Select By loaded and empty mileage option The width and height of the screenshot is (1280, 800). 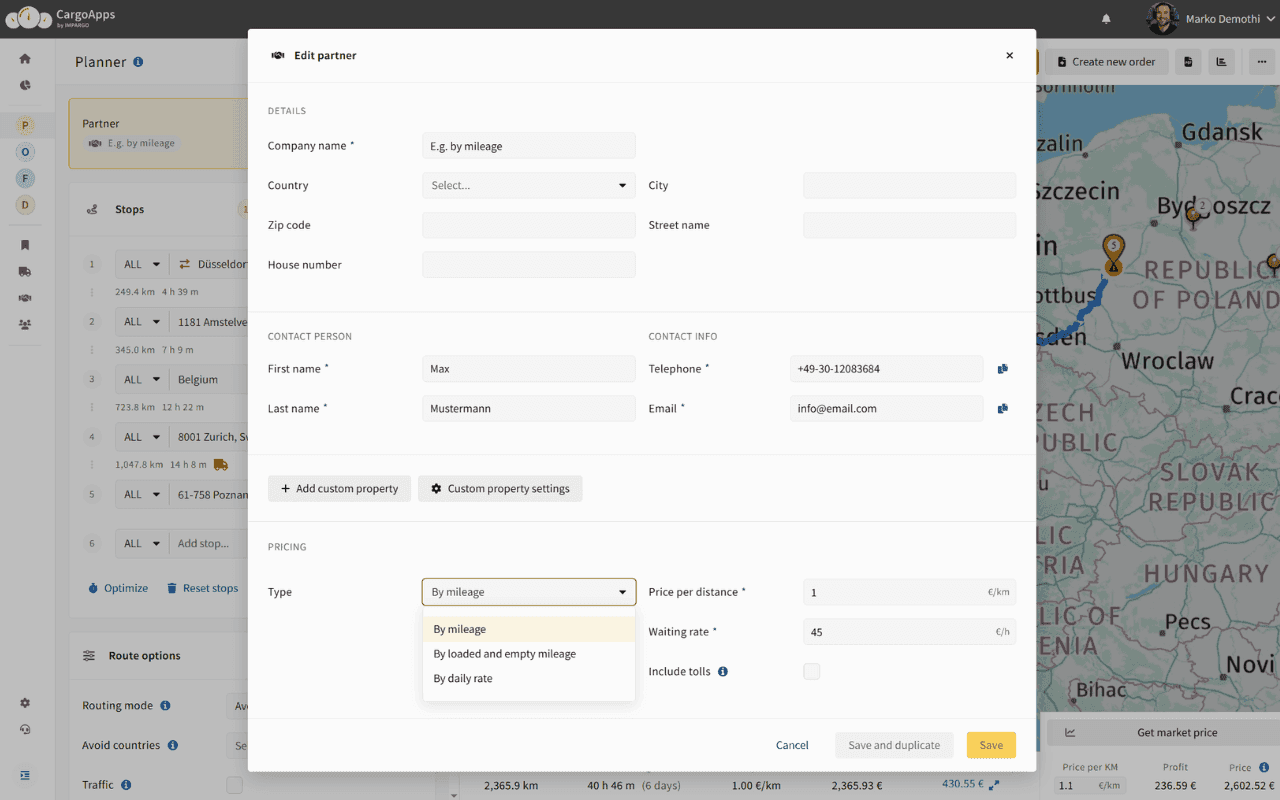505,654
